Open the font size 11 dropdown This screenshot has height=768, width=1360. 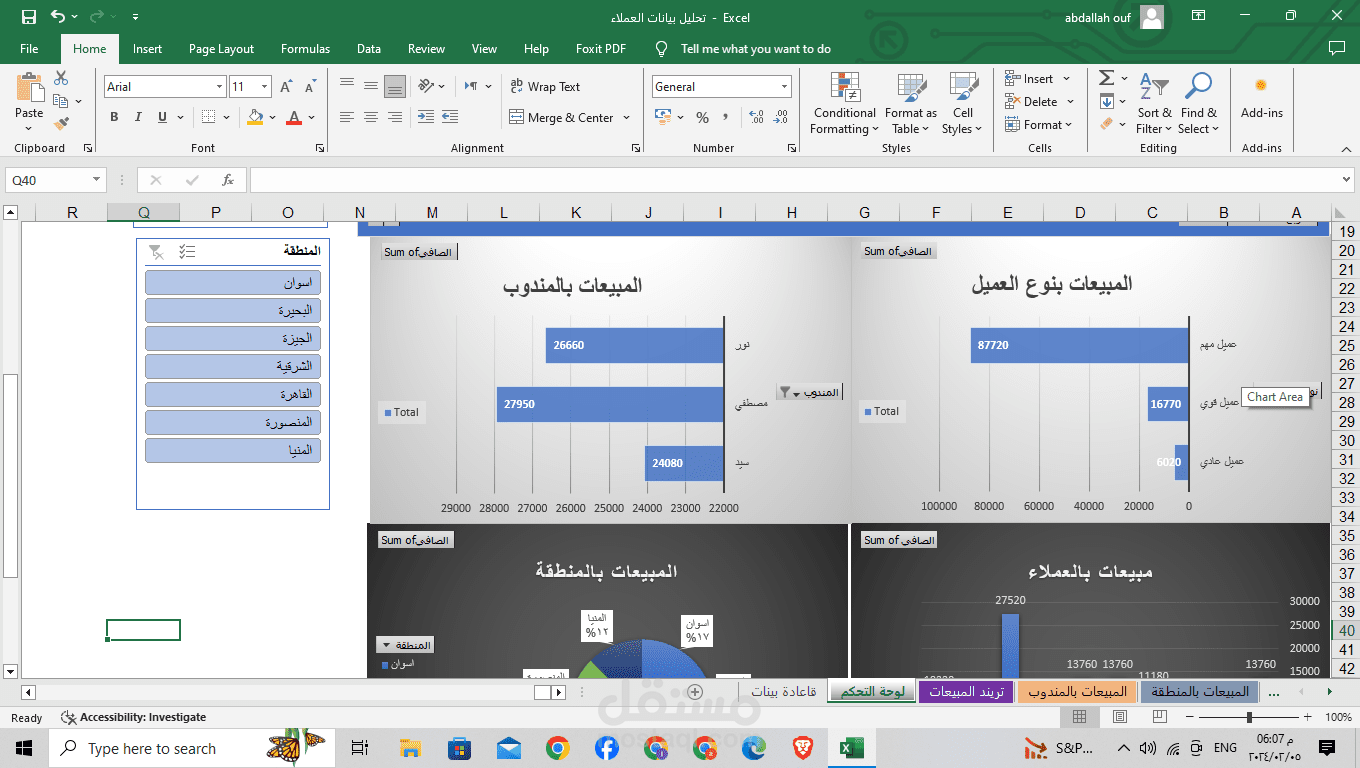[x=264, y=87]
